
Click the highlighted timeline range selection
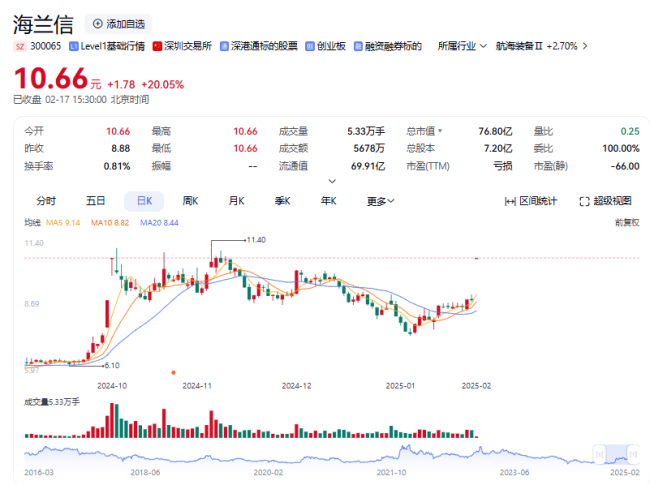616,454
